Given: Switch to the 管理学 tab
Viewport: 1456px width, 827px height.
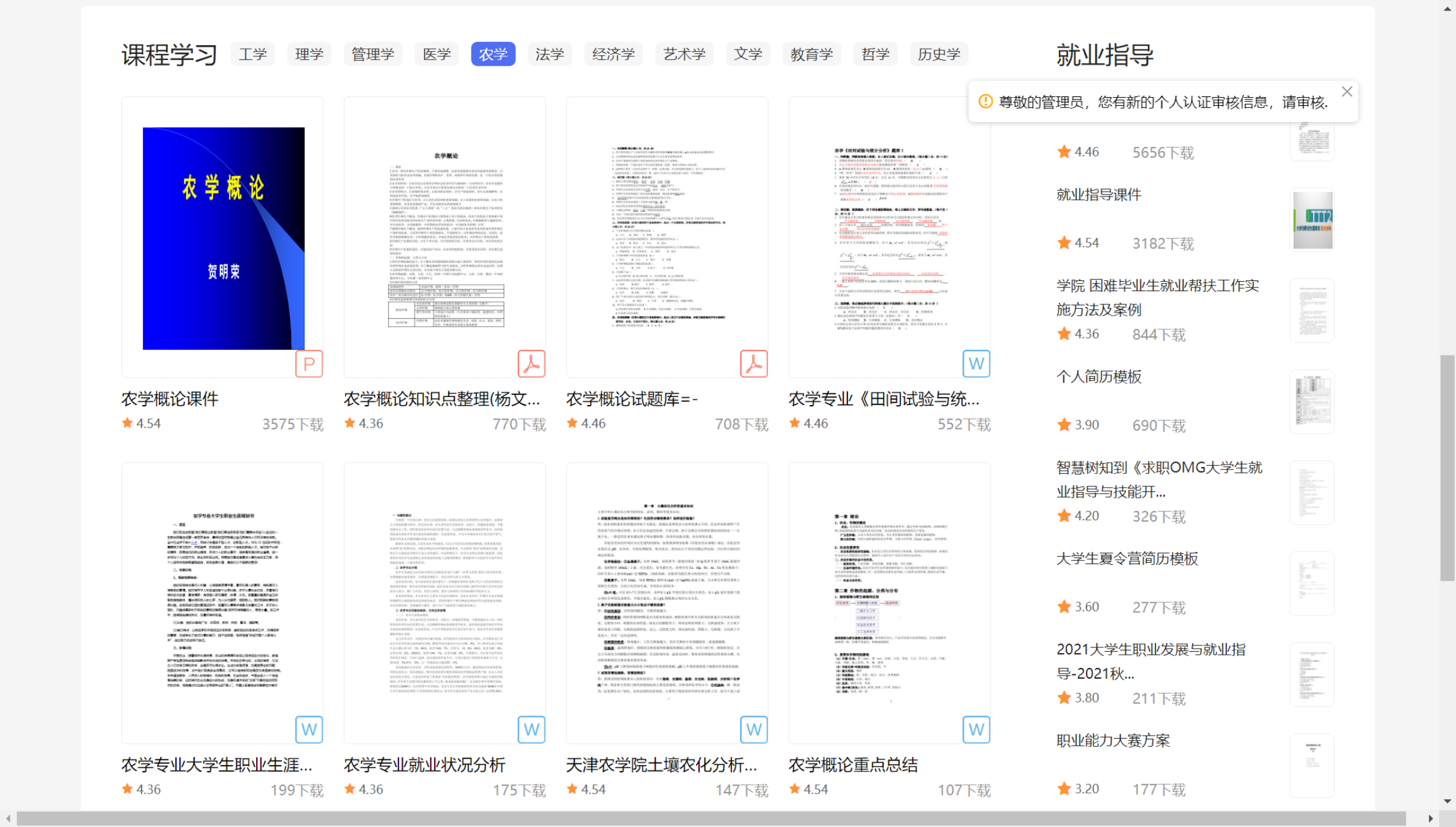Looking at the screenshot, I should (x=373, y=54).
